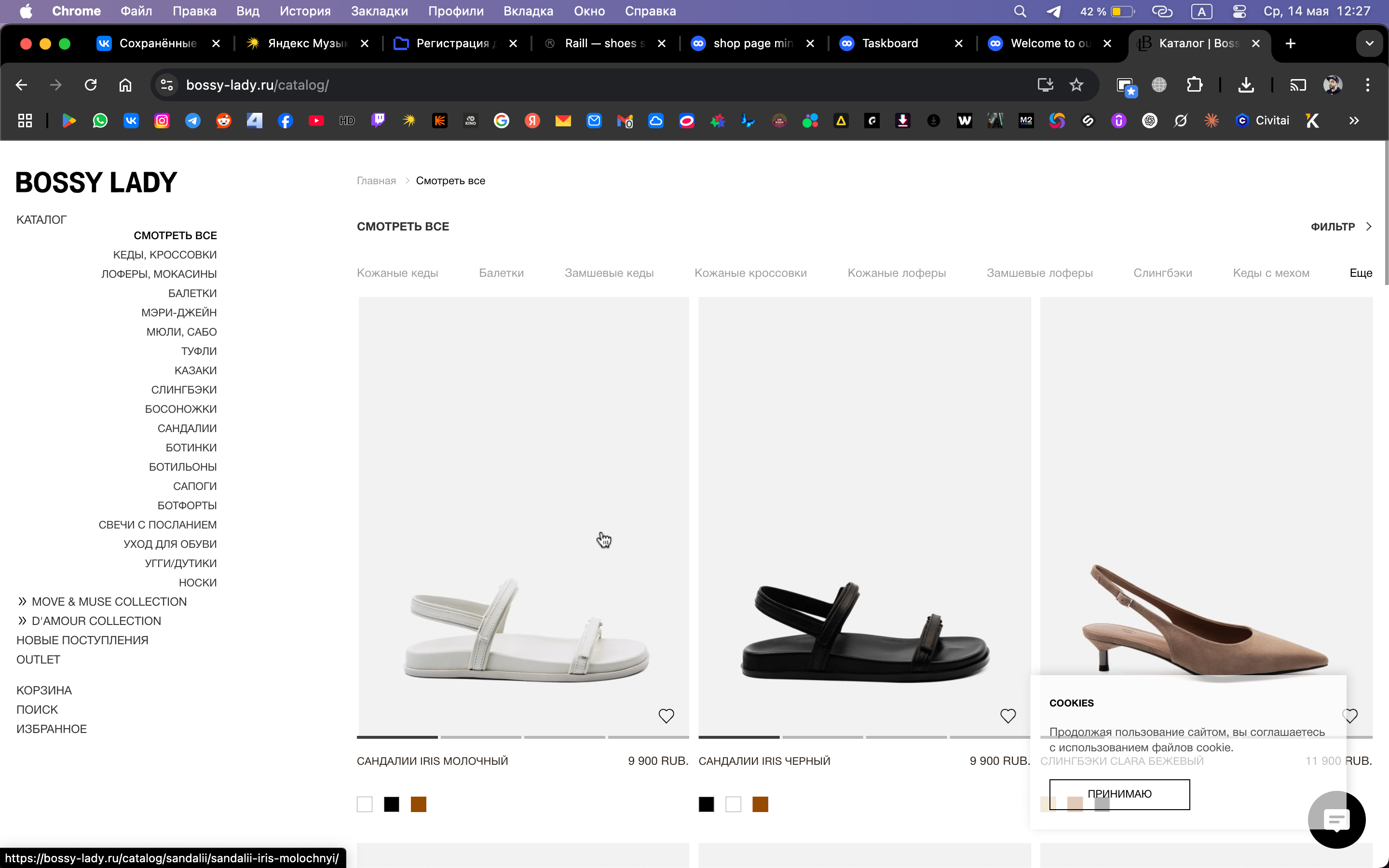Open Chrome three-dot menu
This screenshot has height=868, width=1389.
tap(1368, 85)
